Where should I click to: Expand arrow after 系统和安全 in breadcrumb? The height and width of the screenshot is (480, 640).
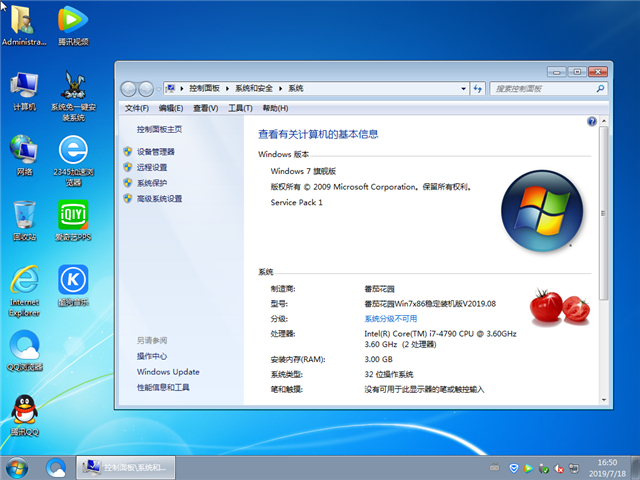(x=280, y=89)
